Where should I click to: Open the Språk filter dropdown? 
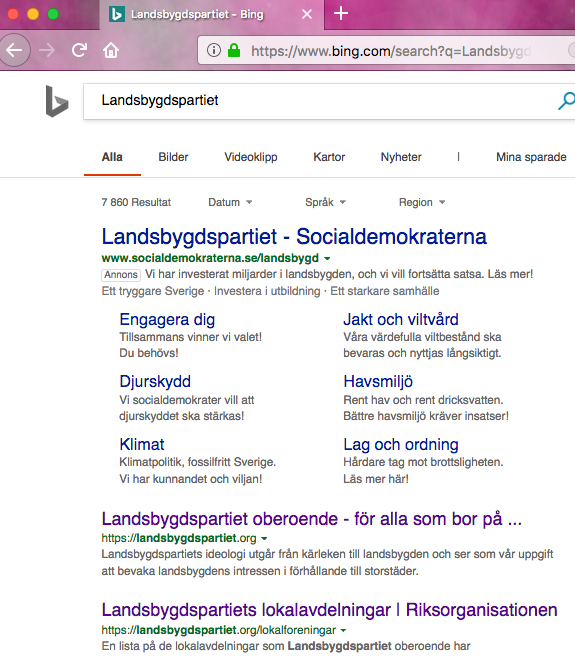coord(325,202)
